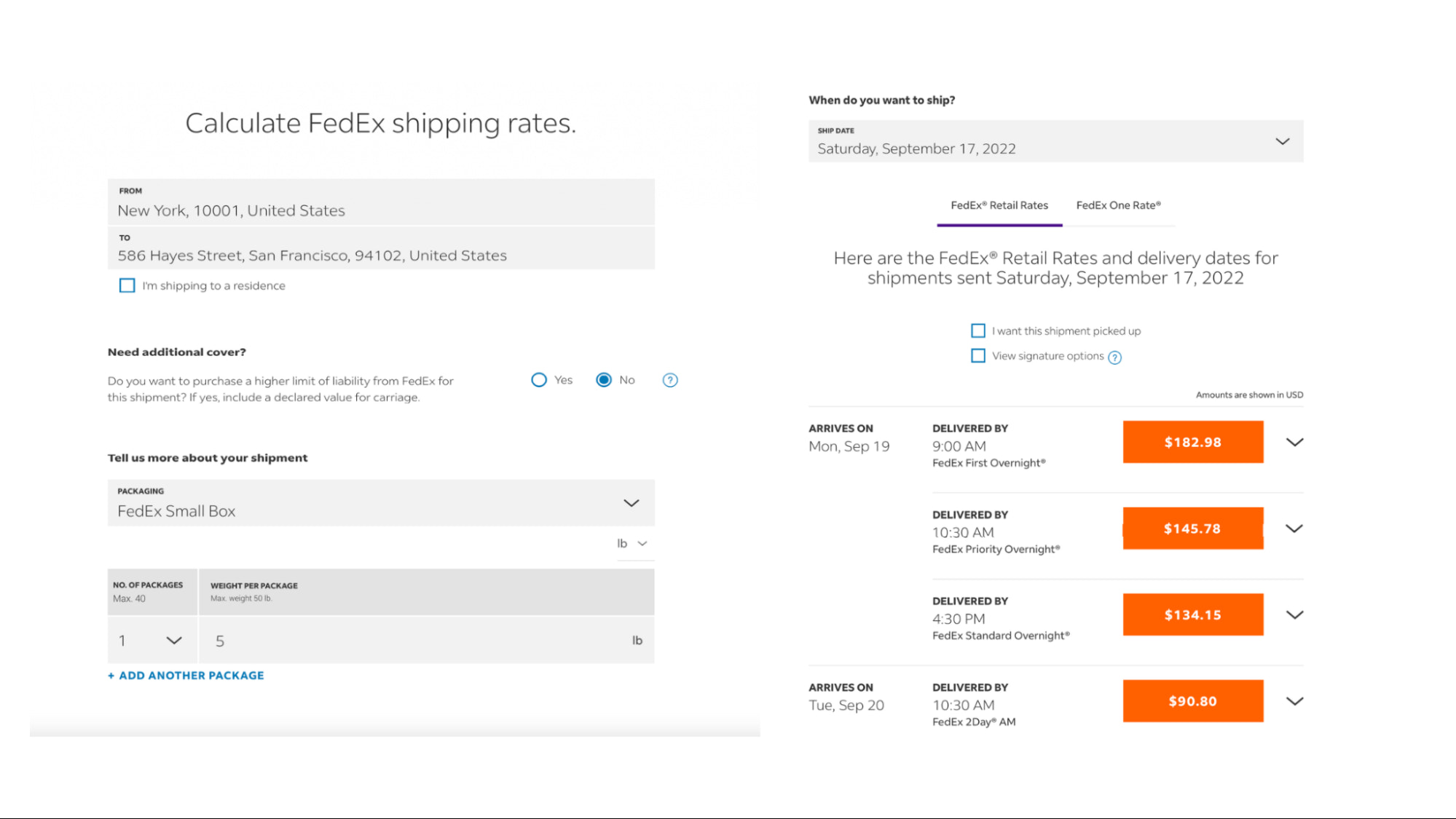Click the $182.98 rate button
The image size is (1456, 819).
pos(1192,442)
